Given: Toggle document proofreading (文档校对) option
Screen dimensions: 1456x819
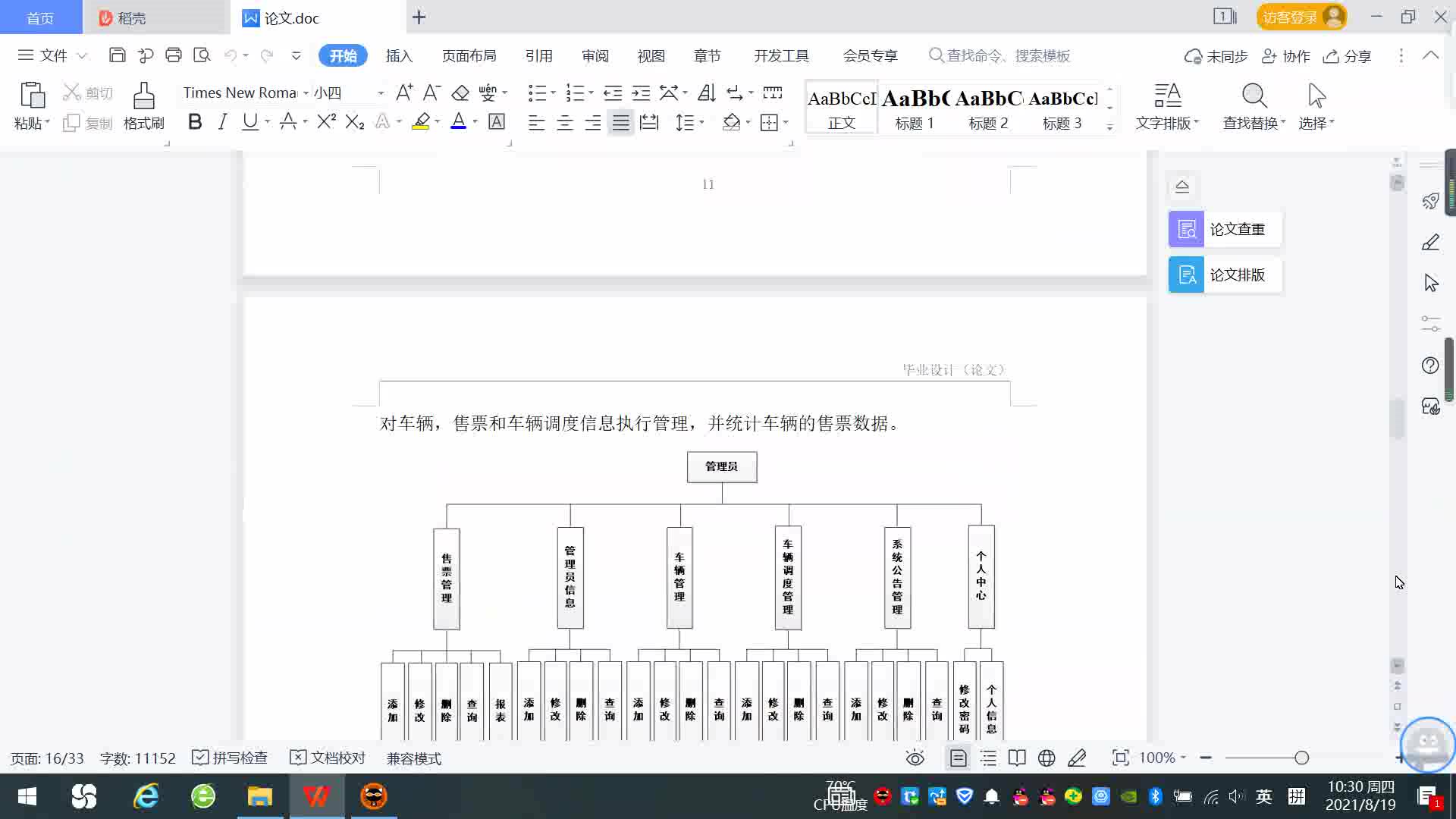Looking at the screenshot, I should click(x=328, y=758).
